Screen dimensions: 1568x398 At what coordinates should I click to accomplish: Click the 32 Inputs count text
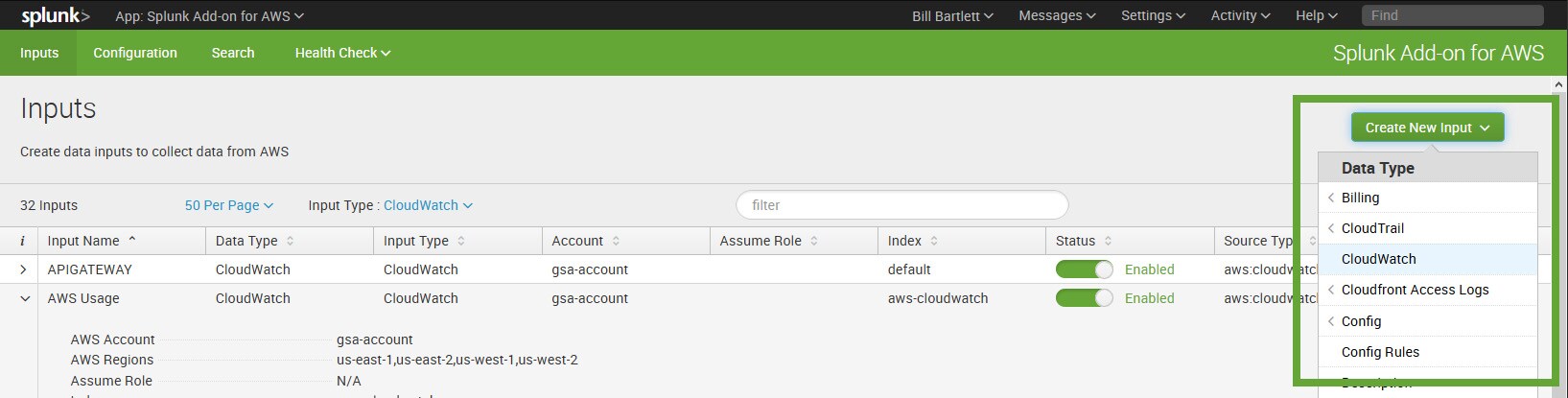[49, 205]
